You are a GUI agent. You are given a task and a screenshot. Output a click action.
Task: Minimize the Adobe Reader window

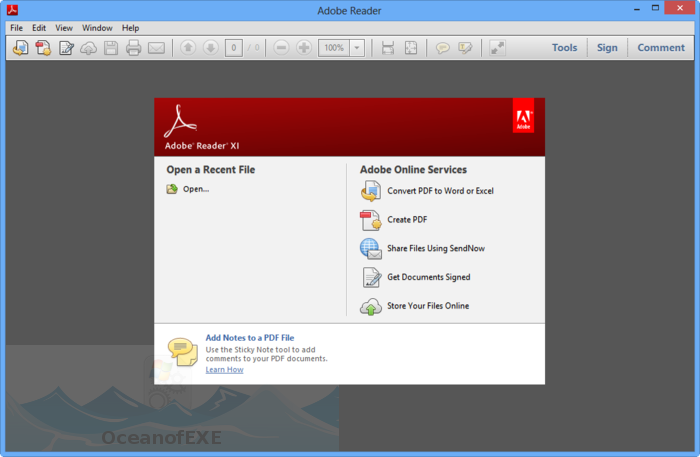pyautogui.click(x=637, y=8)
